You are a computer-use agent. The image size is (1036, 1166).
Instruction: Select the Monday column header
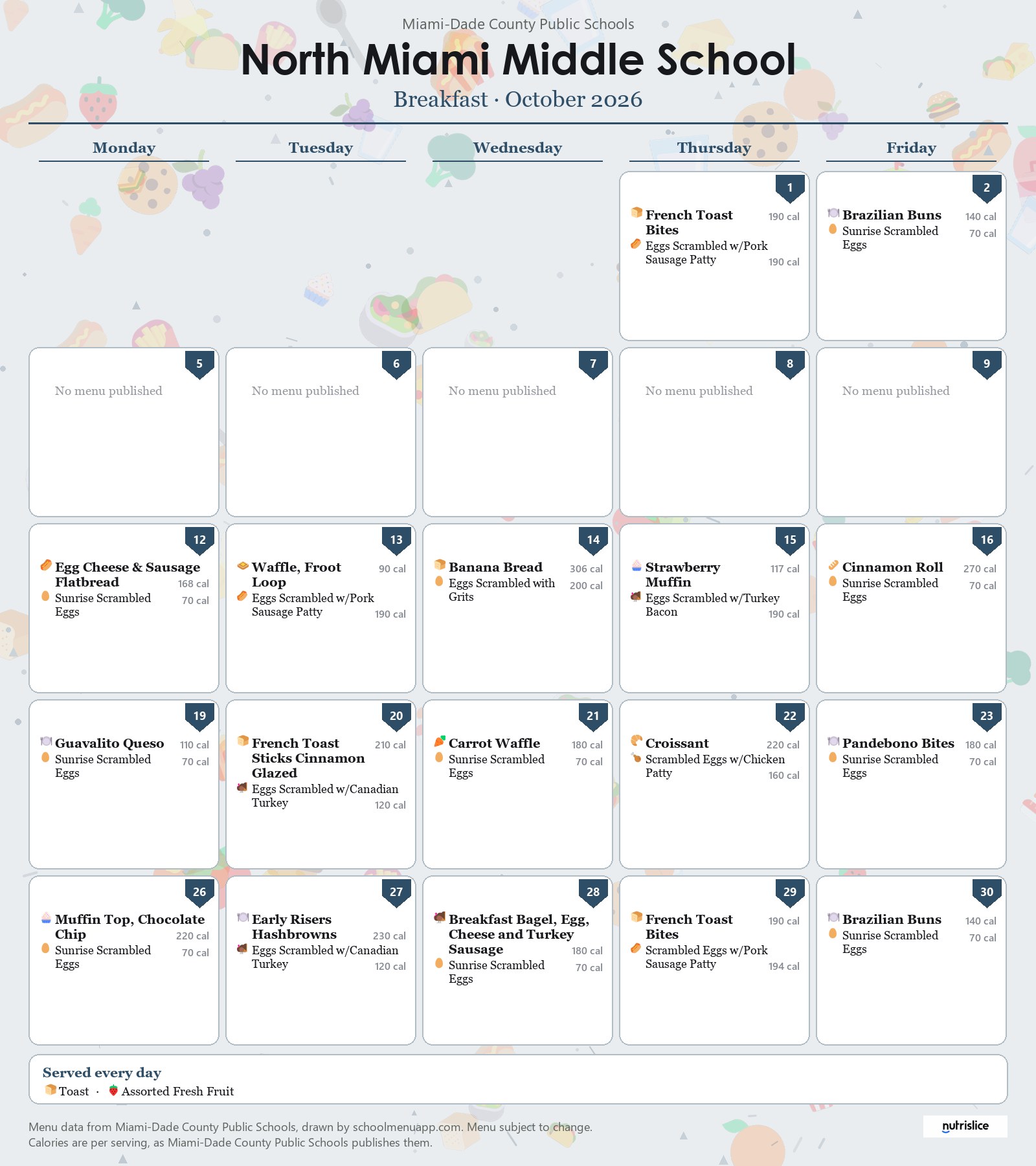point(124,148)
